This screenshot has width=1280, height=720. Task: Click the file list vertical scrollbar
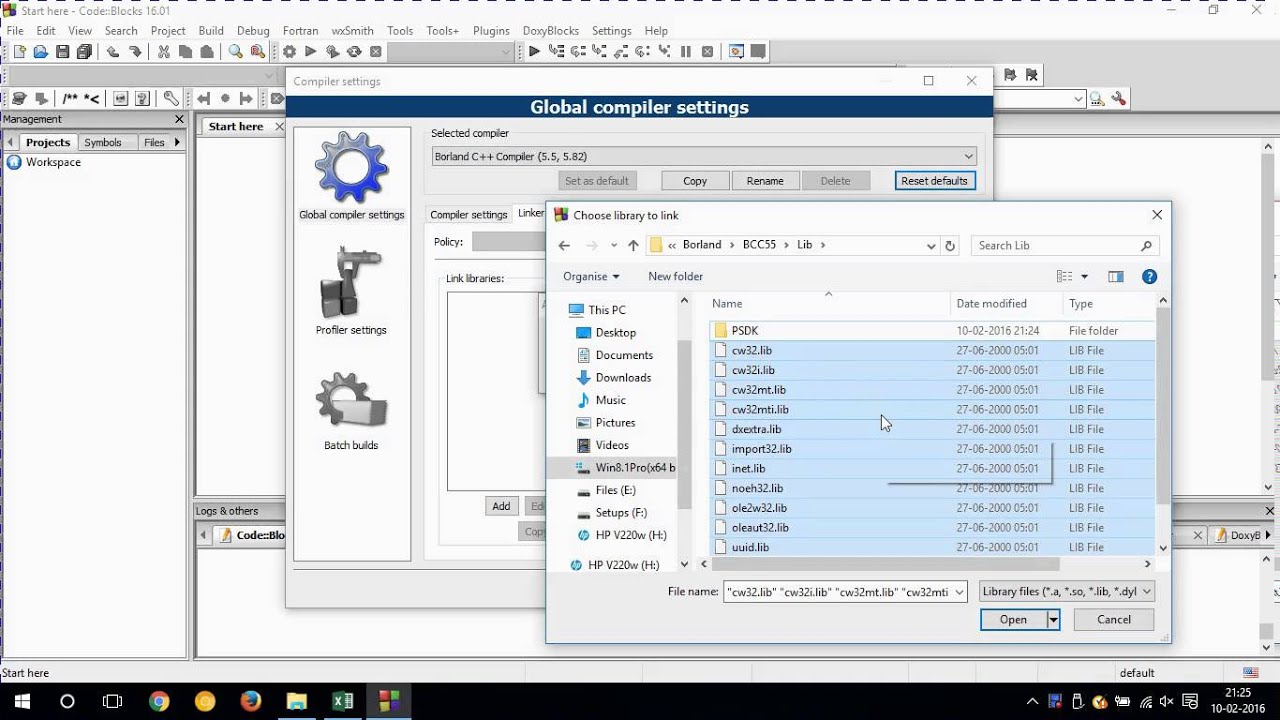(x=1163, y=405)
